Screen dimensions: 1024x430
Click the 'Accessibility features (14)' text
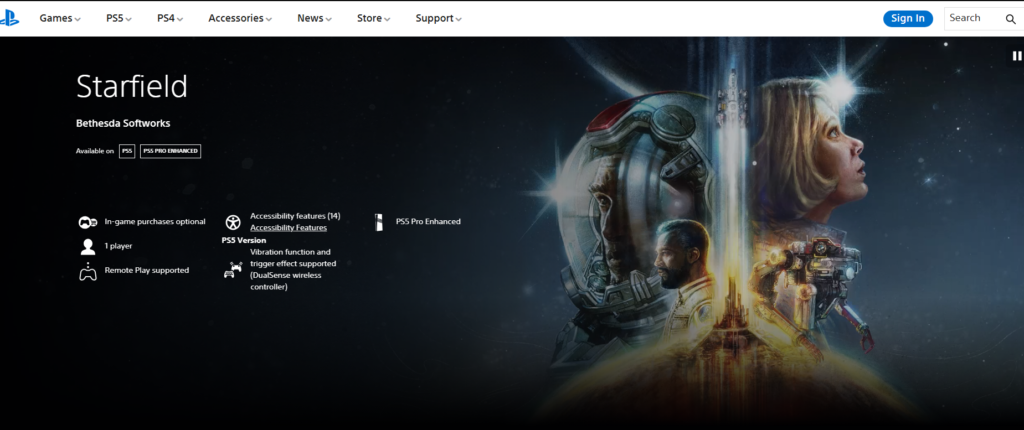click(x=295, y=216)
